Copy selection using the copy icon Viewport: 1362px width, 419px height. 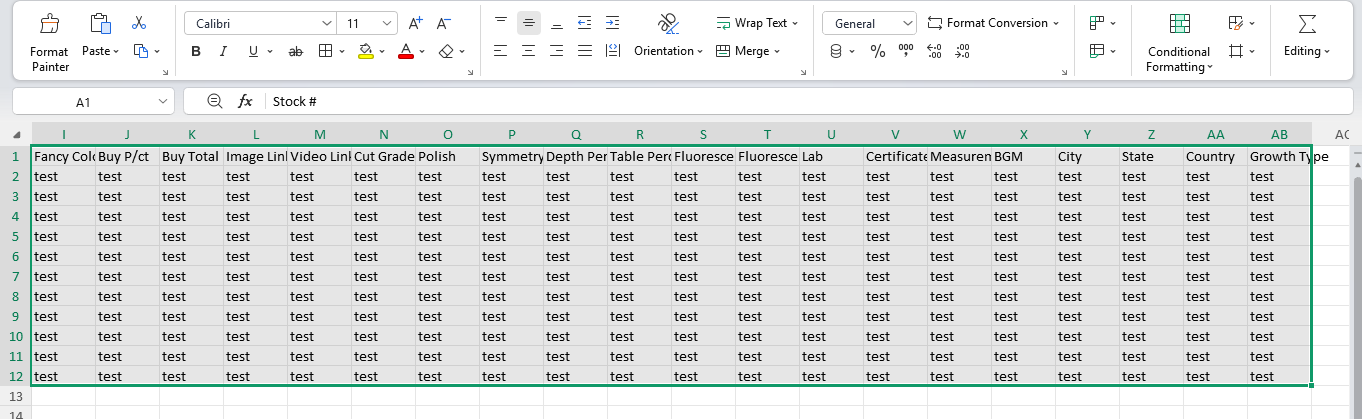[141, 51]
